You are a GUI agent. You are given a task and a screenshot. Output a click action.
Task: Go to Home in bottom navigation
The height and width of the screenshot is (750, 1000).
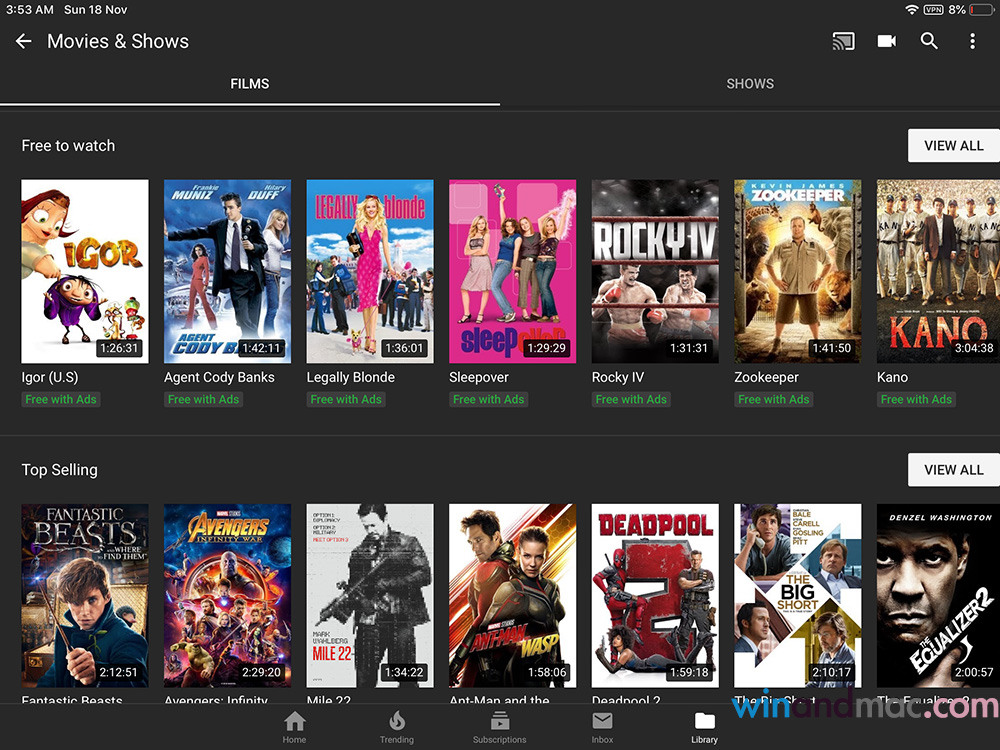pos(294,727)
